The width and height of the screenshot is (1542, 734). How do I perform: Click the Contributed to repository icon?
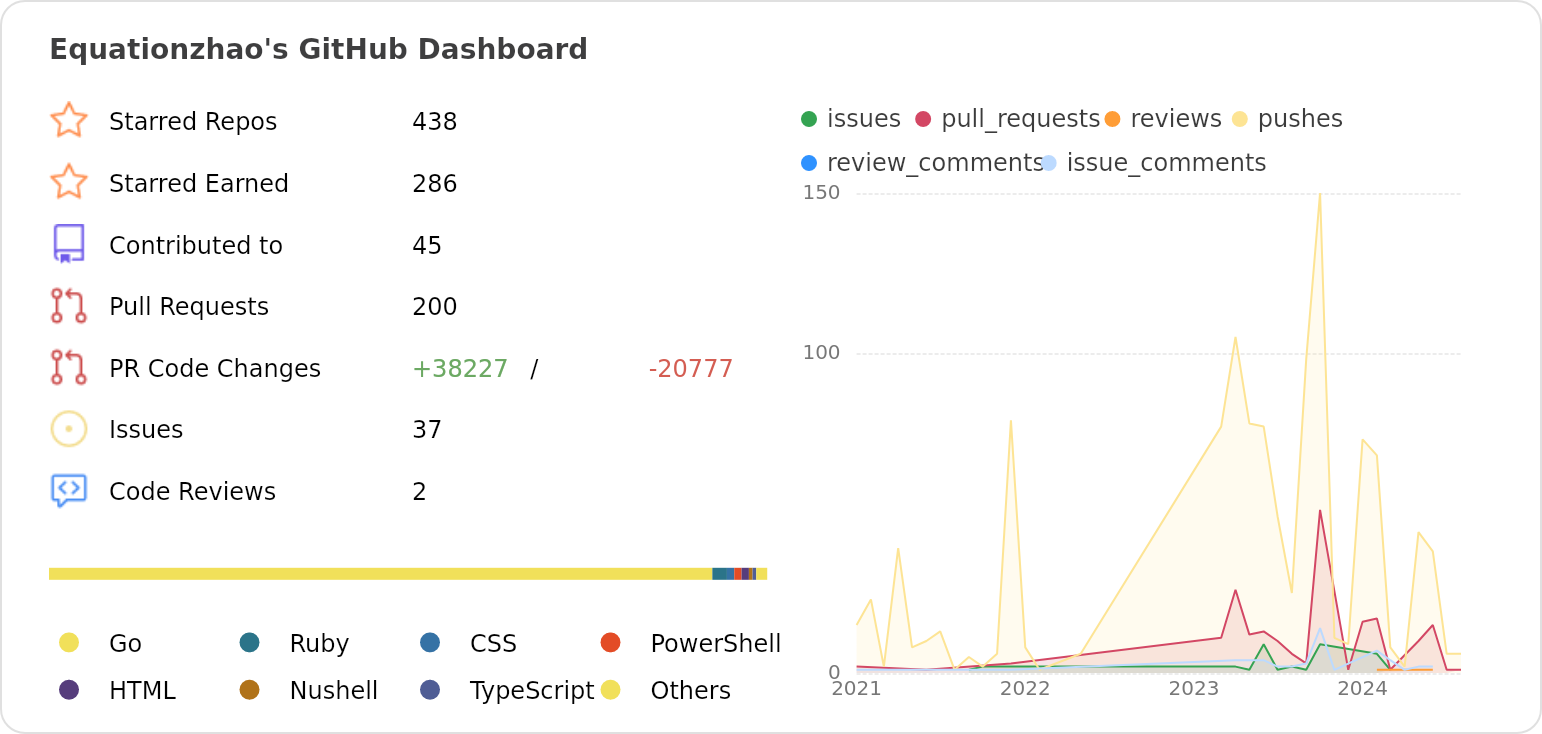click(69, 244)
